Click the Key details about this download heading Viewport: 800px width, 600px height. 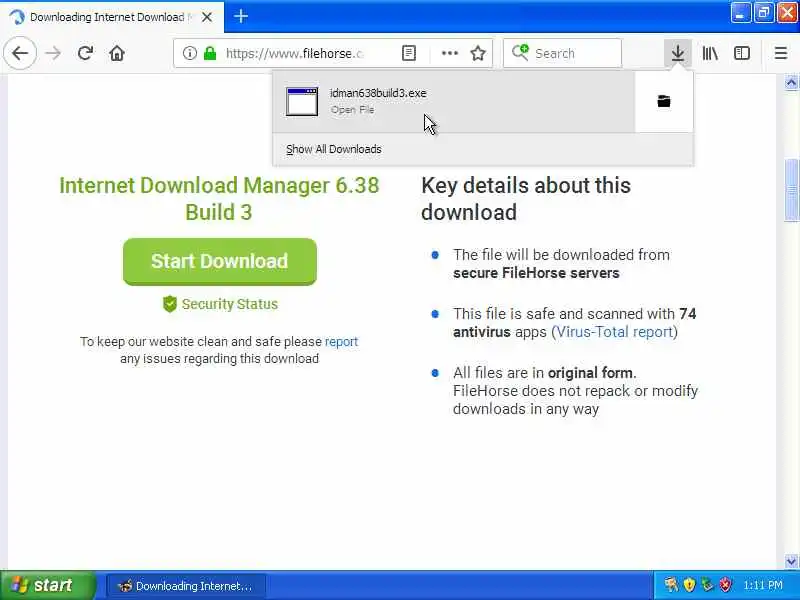tap(526, 198)
